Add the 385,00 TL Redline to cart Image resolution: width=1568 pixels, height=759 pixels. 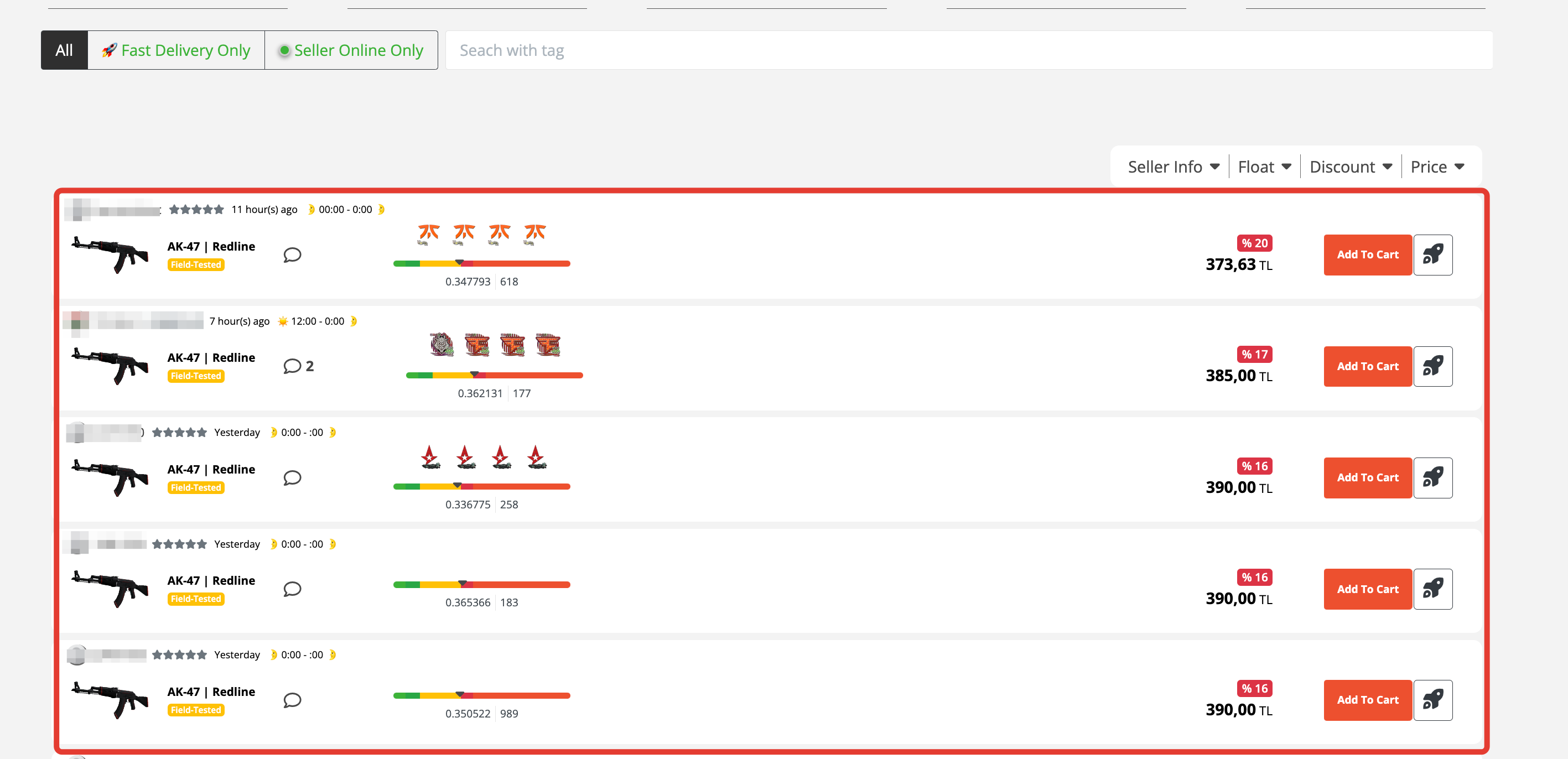coord(1367,366)
